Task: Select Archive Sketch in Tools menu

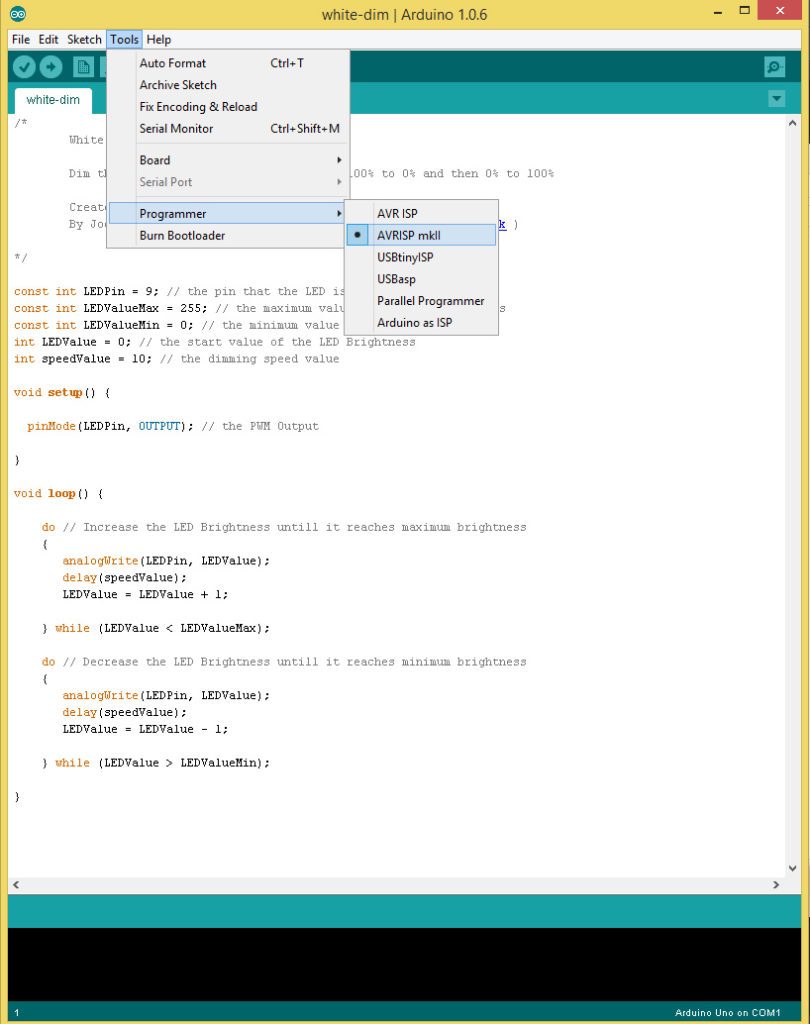Action: [178, 85]
